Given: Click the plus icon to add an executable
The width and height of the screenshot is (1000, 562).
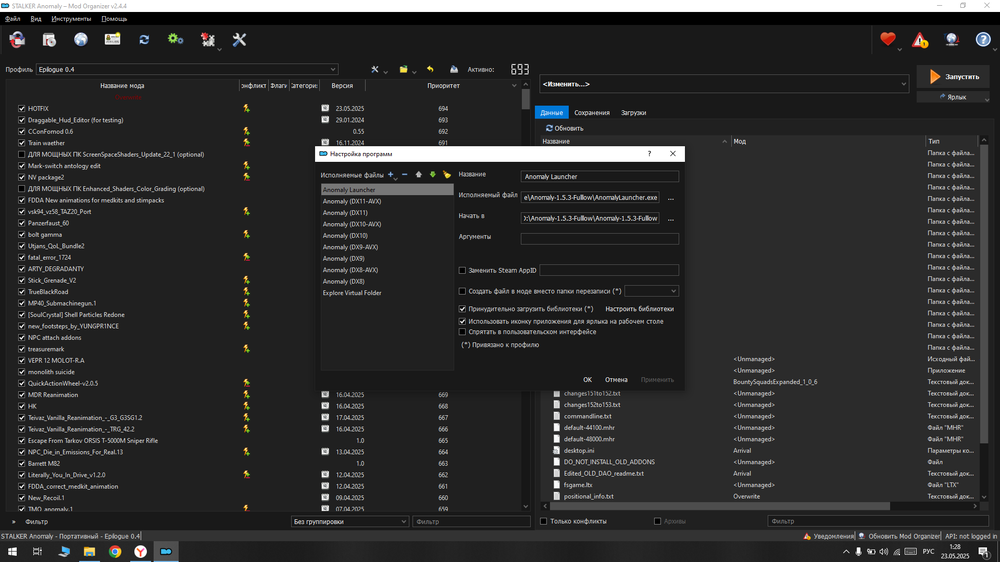Looking at the screenshot, I should tap(391, 175).
